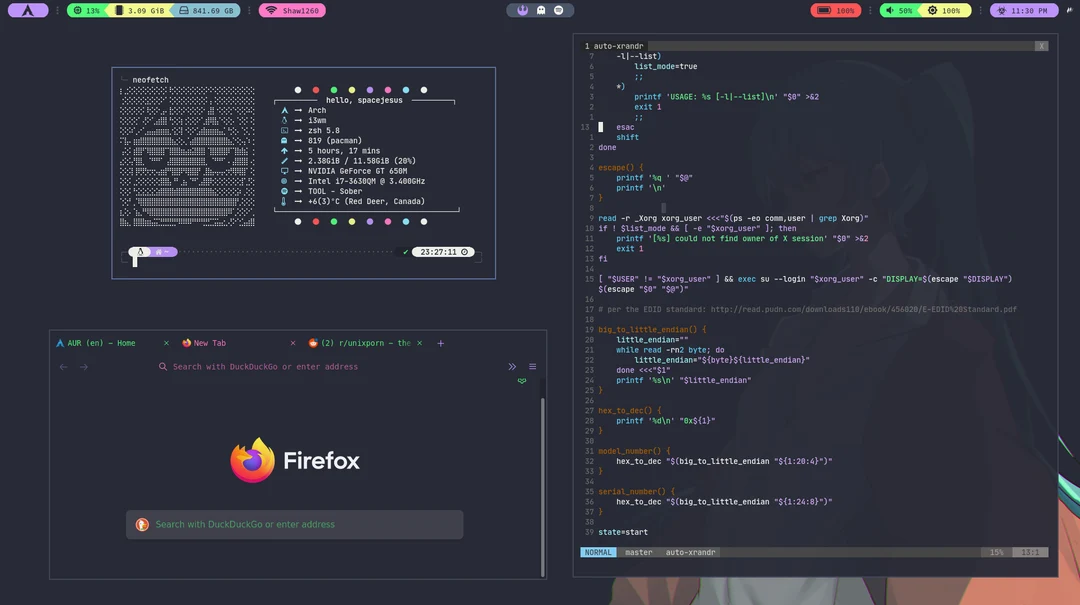This screenshot has height=605, width=1080.
Task: Click Firefox's forward navigation arrow
Action: [84, 367]
